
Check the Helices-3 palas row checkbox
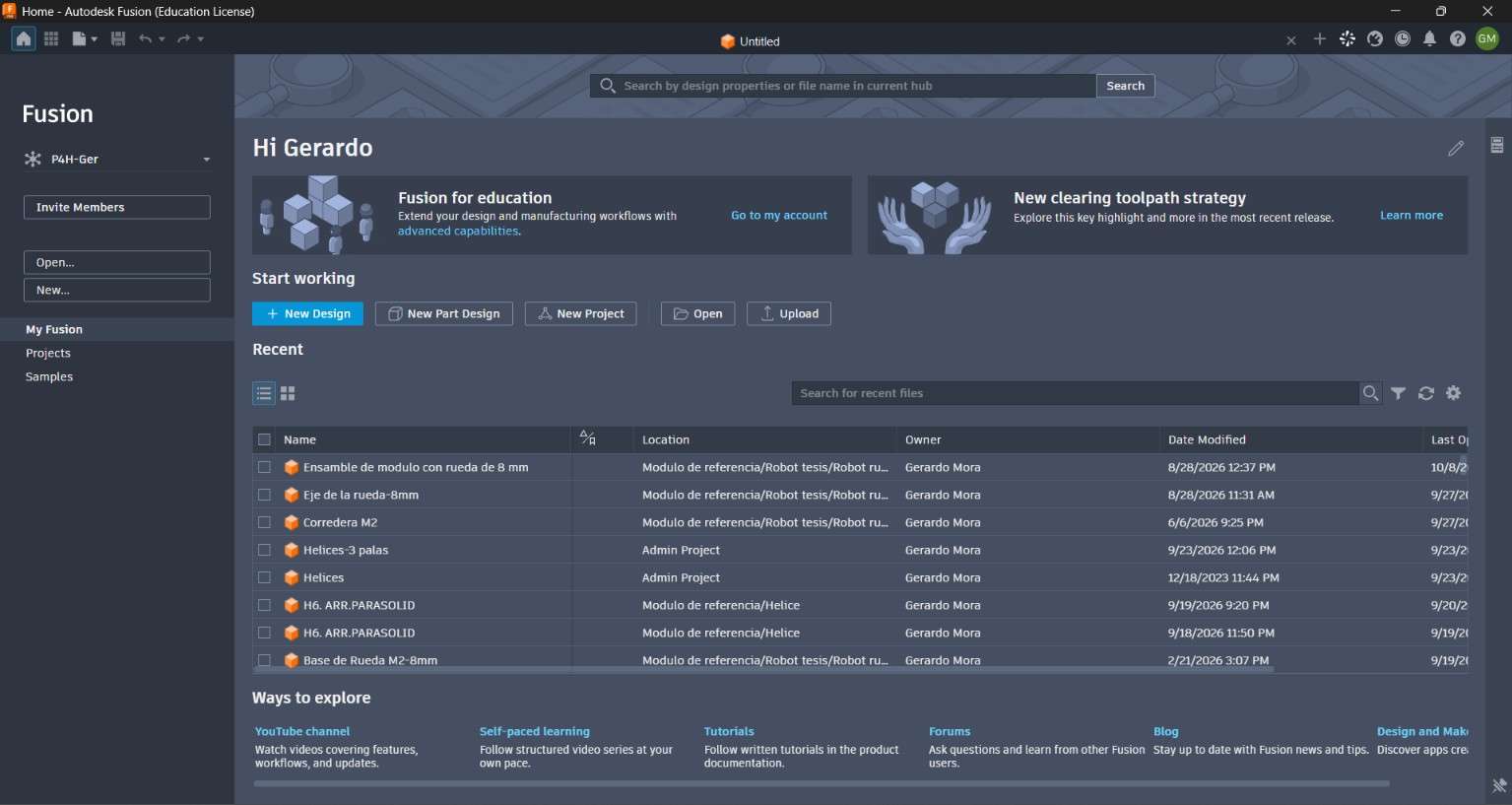tap(264, 550)
